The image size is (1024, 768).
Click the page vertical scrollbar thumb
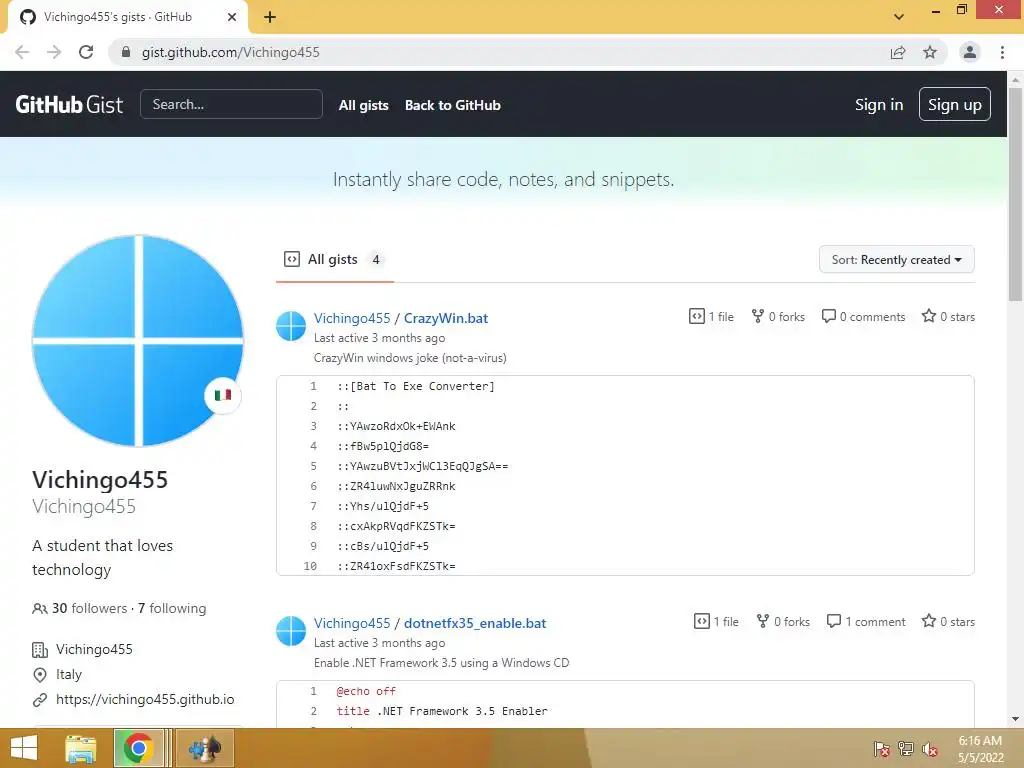tap(1015, 194)
